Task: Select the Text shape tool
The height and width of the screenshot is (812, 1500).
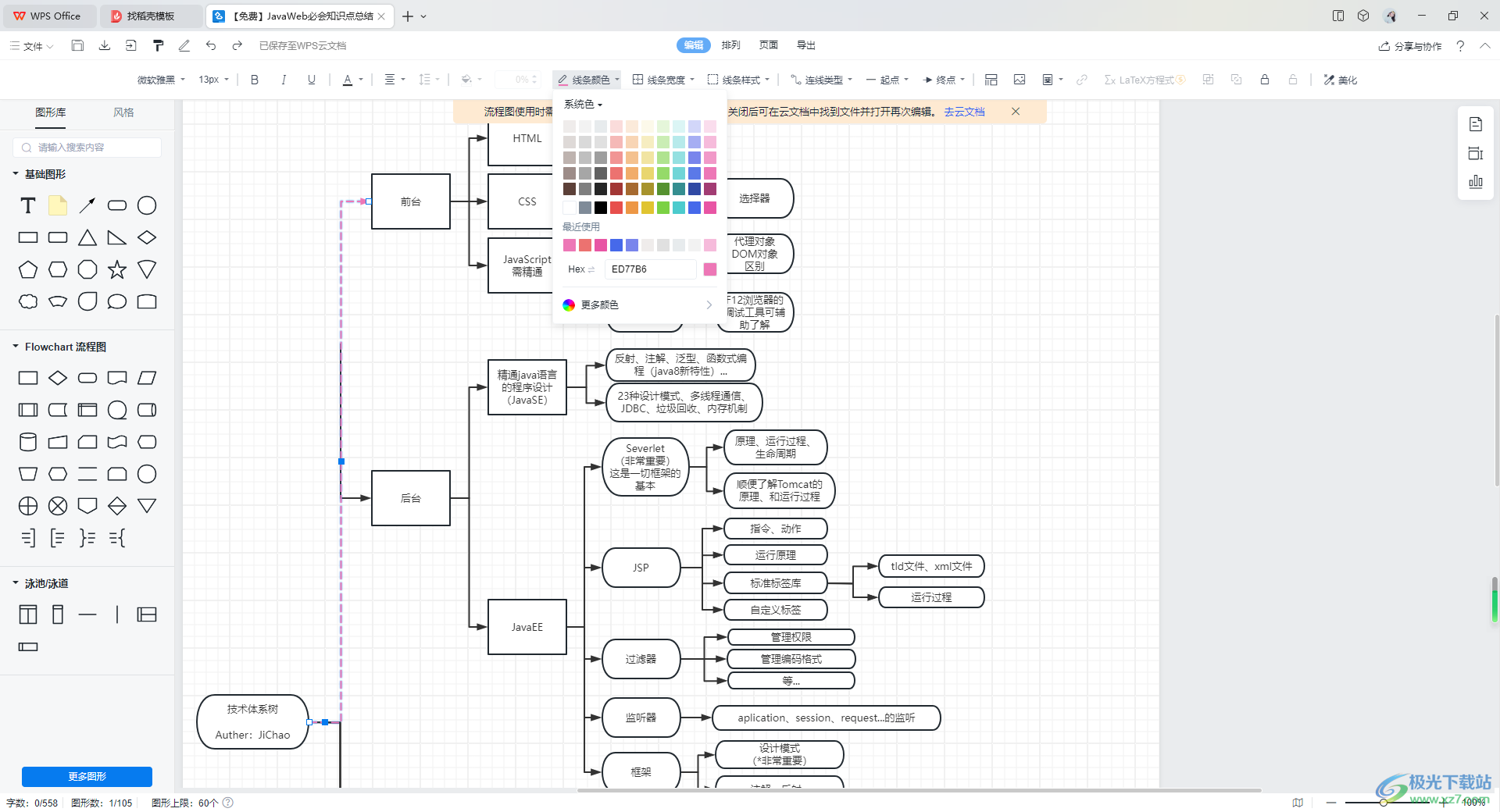Action: pyautogui.click(x=28, y=205)
